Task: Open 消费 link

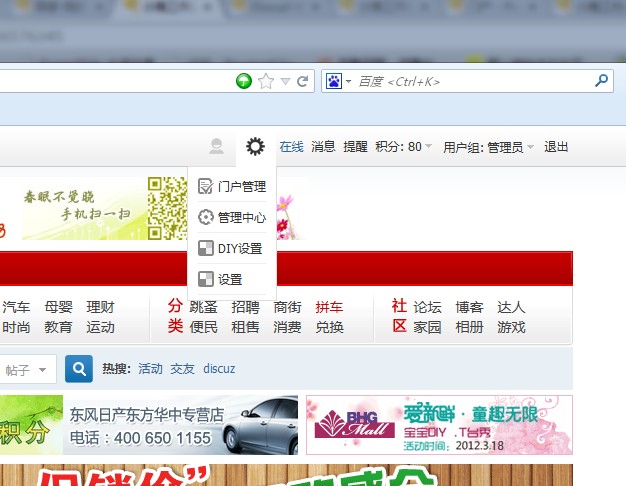Action: click(x=287, y=327)
